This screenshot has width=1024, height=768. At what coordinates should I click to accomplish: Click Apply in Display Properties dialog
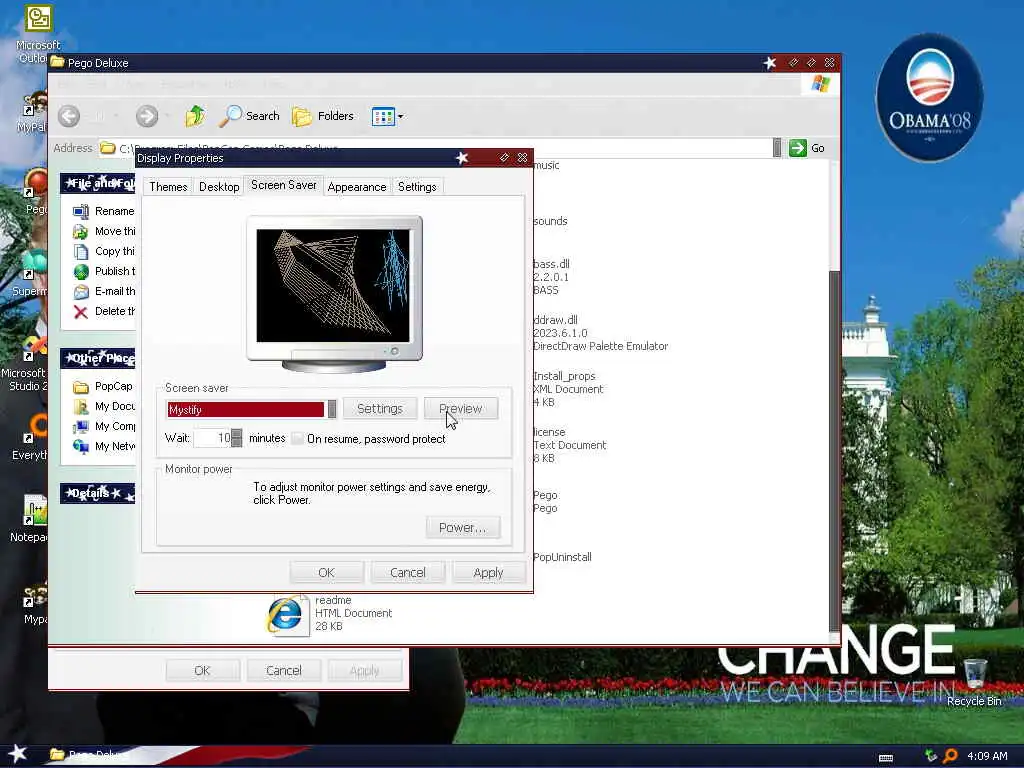point(488,573)
